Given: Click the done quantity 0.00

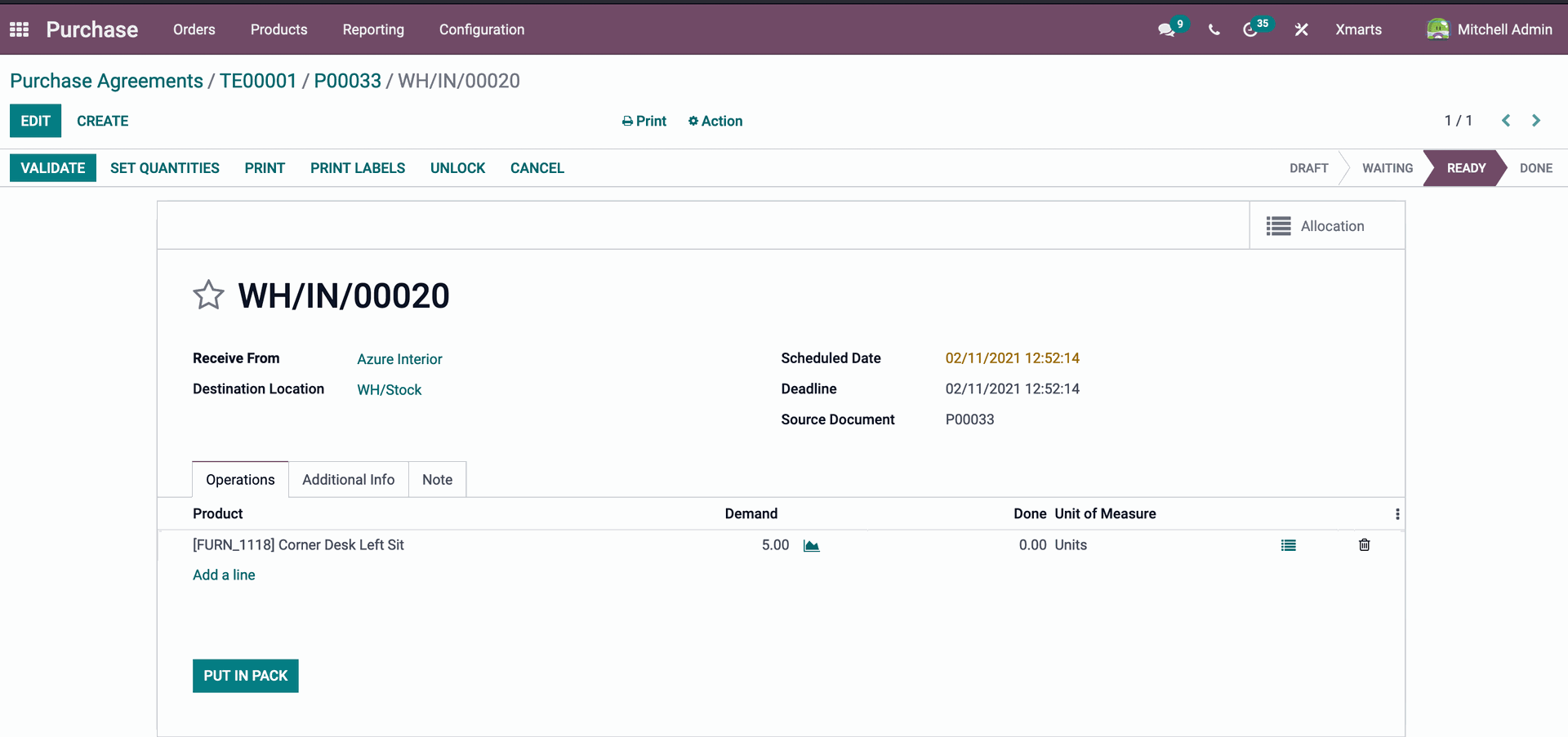Looking at the screenshot, I should [x=1032, y=544].
